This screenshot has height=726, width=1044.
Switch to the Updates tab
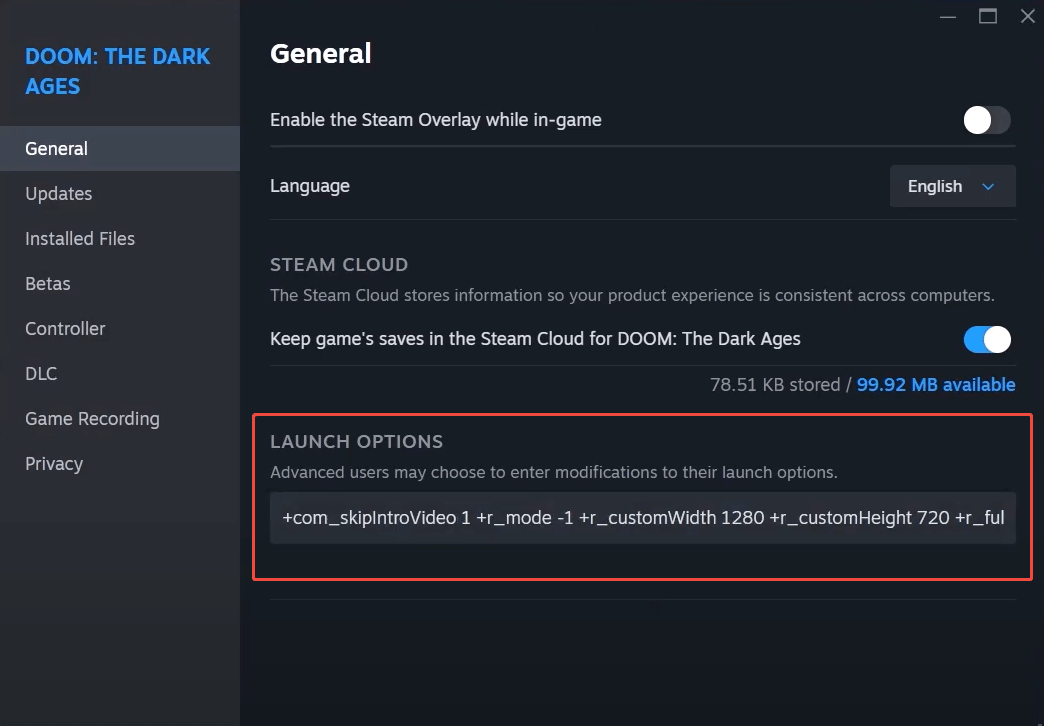click(59, 194)
